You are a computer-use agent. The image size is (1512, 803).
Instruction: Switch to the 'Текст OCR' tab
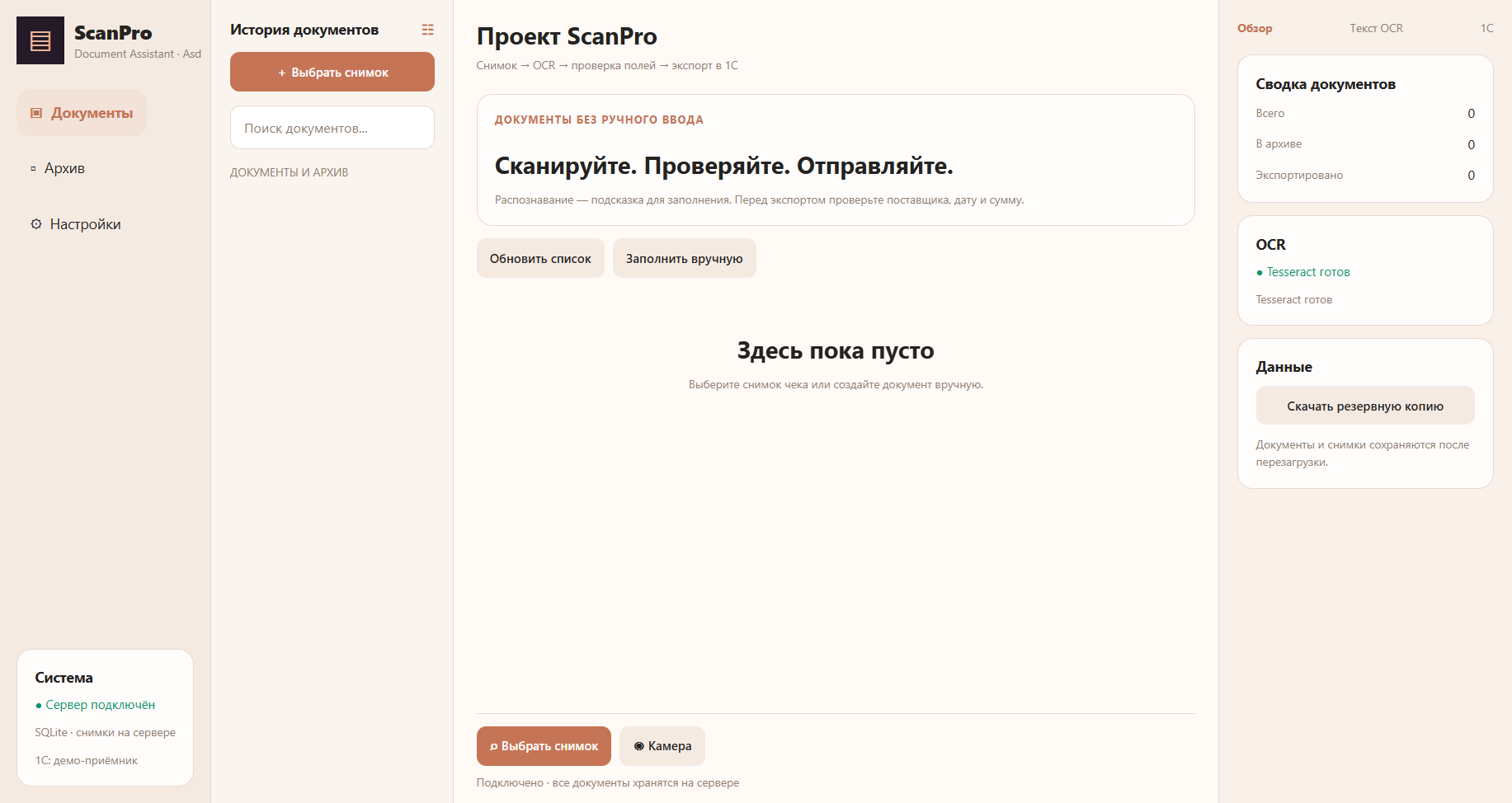1376,28
